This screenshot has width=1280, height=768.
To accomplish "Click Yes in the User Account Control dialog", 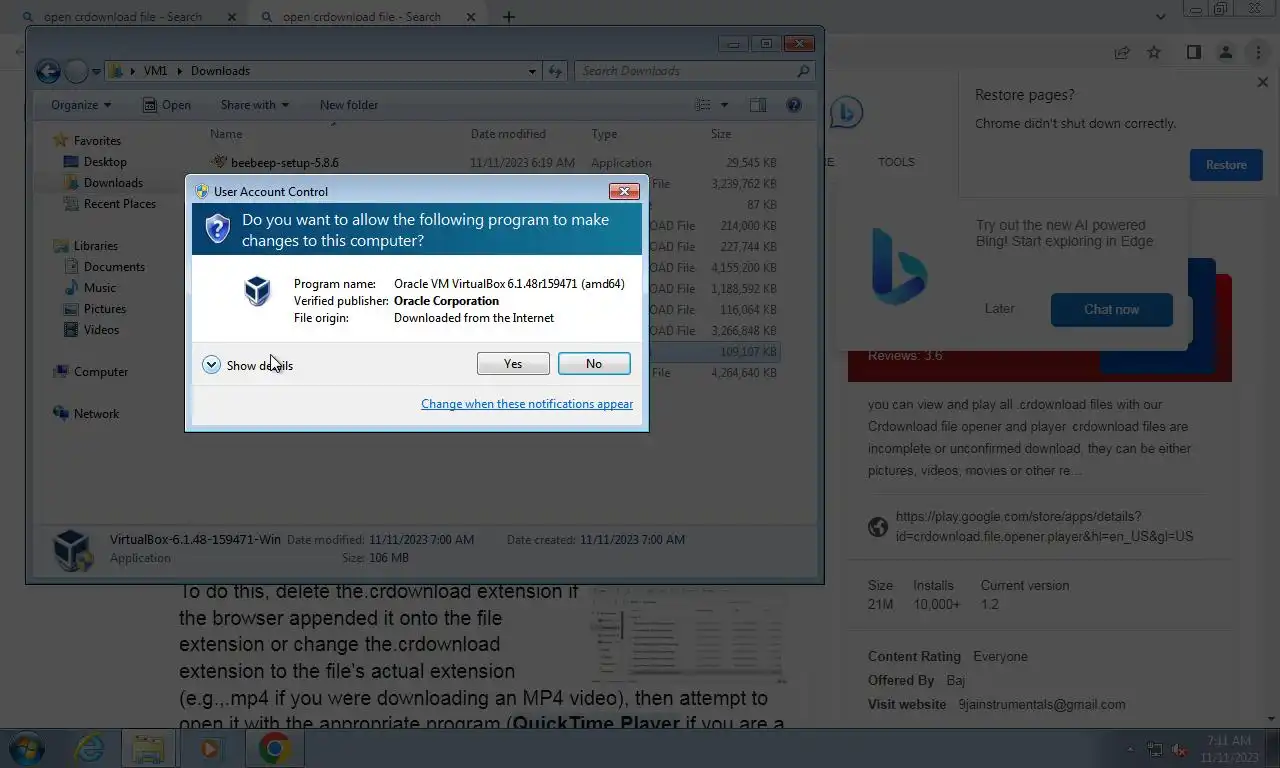I will pyautogui.click(x=513, y=364).
